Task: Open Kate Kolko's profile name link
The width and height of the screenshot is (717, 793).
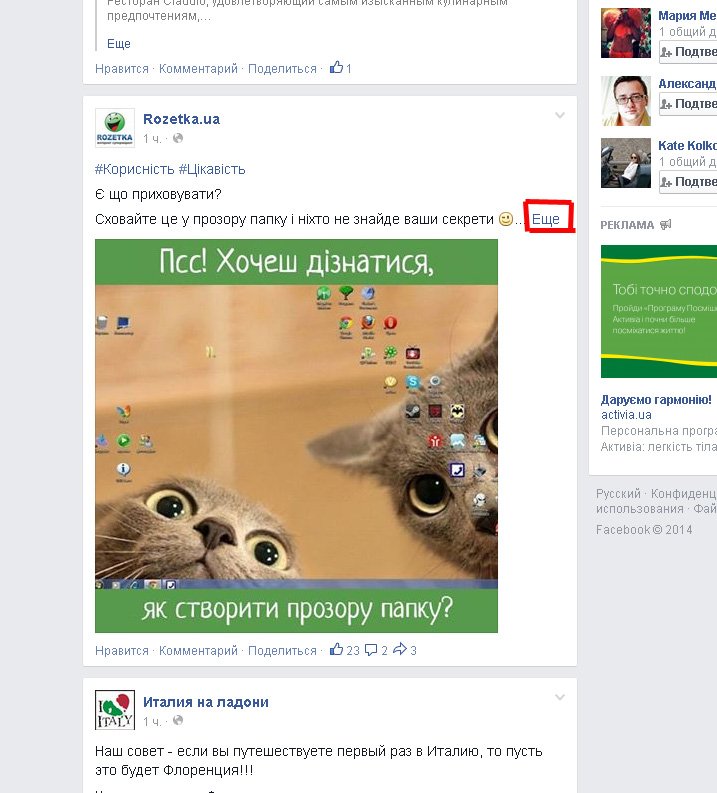Action: pyautogui.click(x=687, y=146)
